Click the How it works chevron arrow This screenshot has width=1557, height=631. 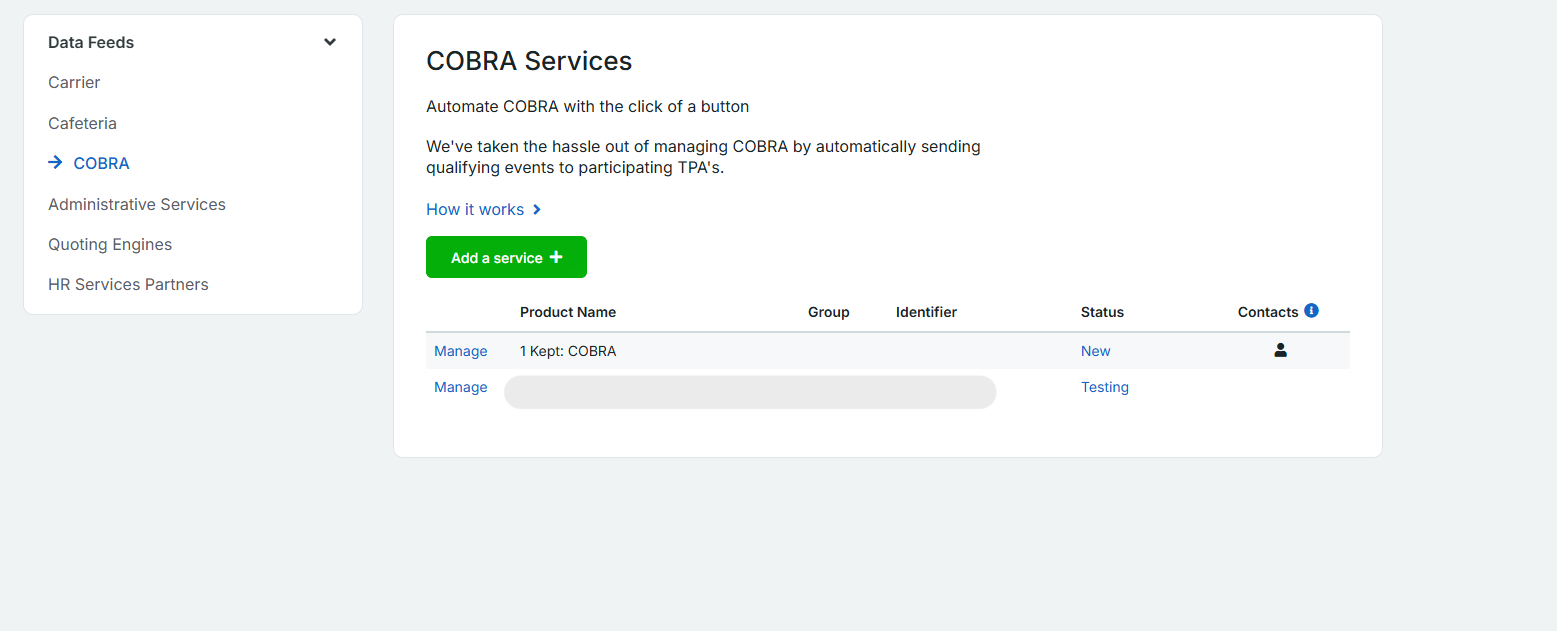coord(537,210)
